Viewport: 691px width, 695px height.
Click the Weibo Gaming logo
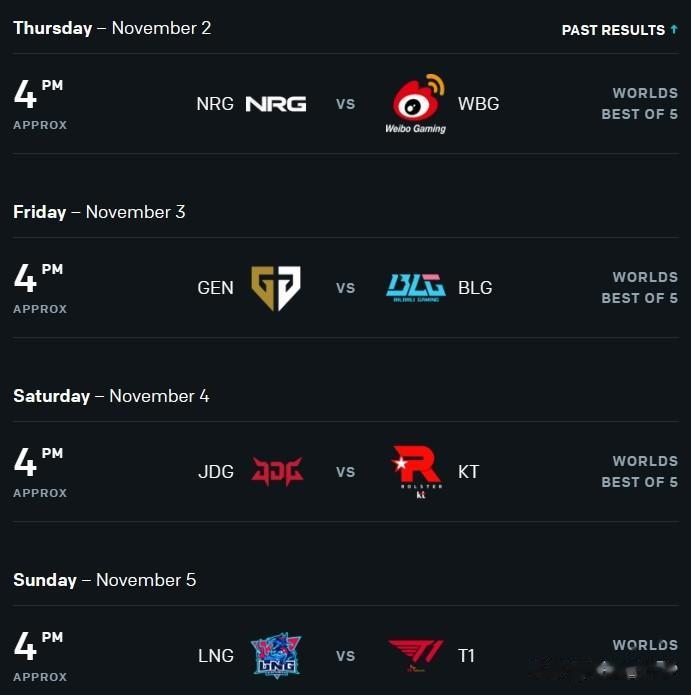416,104
